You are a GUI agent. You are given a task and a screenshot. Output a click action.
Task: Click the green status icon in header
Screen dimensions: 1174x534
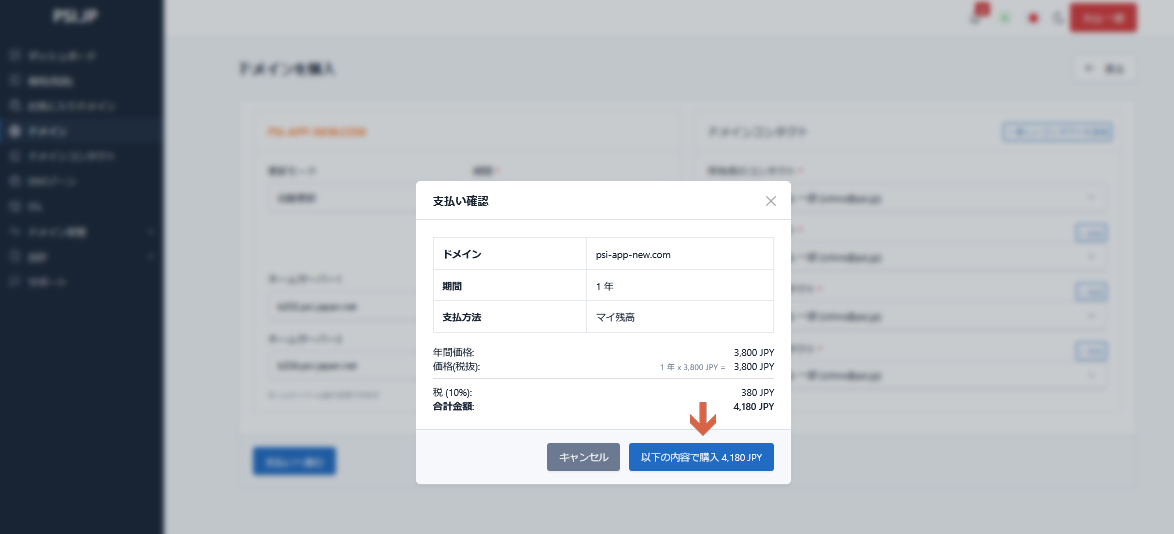click(x=1005, y=18)
